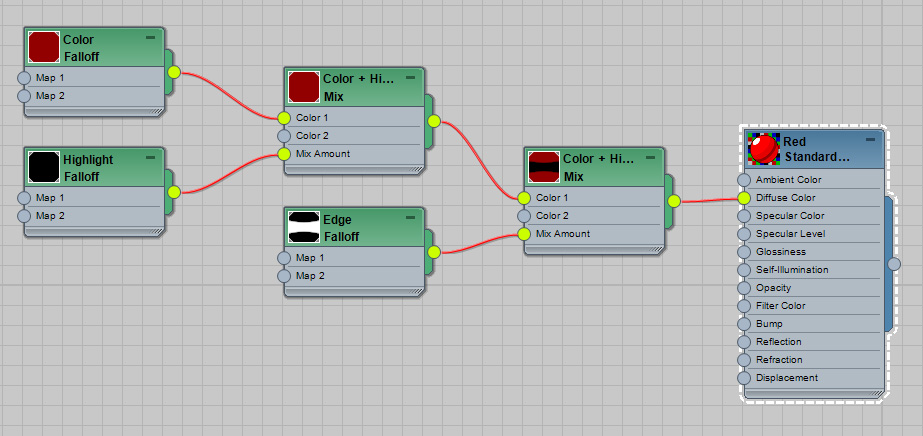Click the Reflection slot on Red Standard
923x436 pixels.
pos(779,342)
